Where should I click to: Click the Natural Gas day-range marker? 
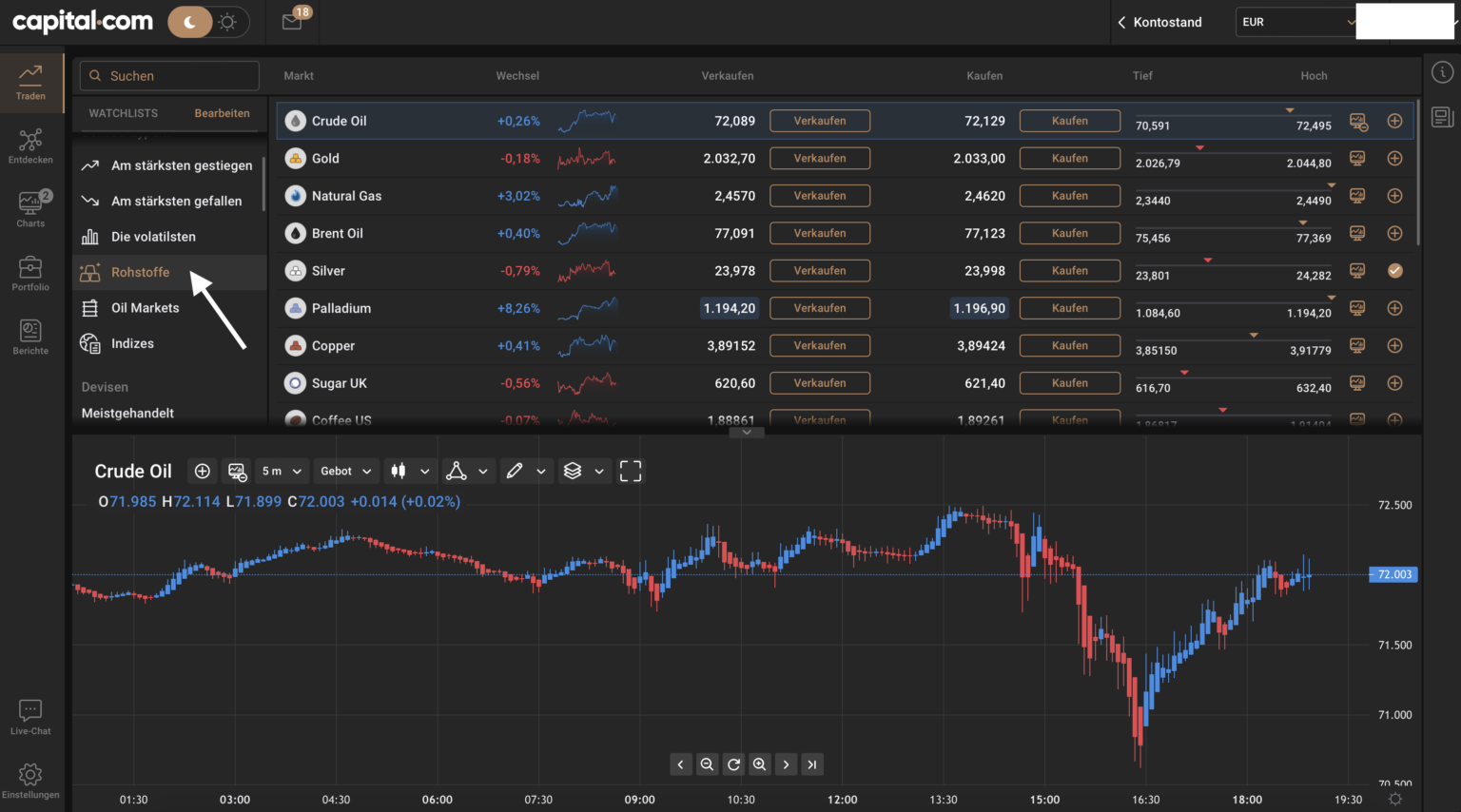[x=1331, y=184]
